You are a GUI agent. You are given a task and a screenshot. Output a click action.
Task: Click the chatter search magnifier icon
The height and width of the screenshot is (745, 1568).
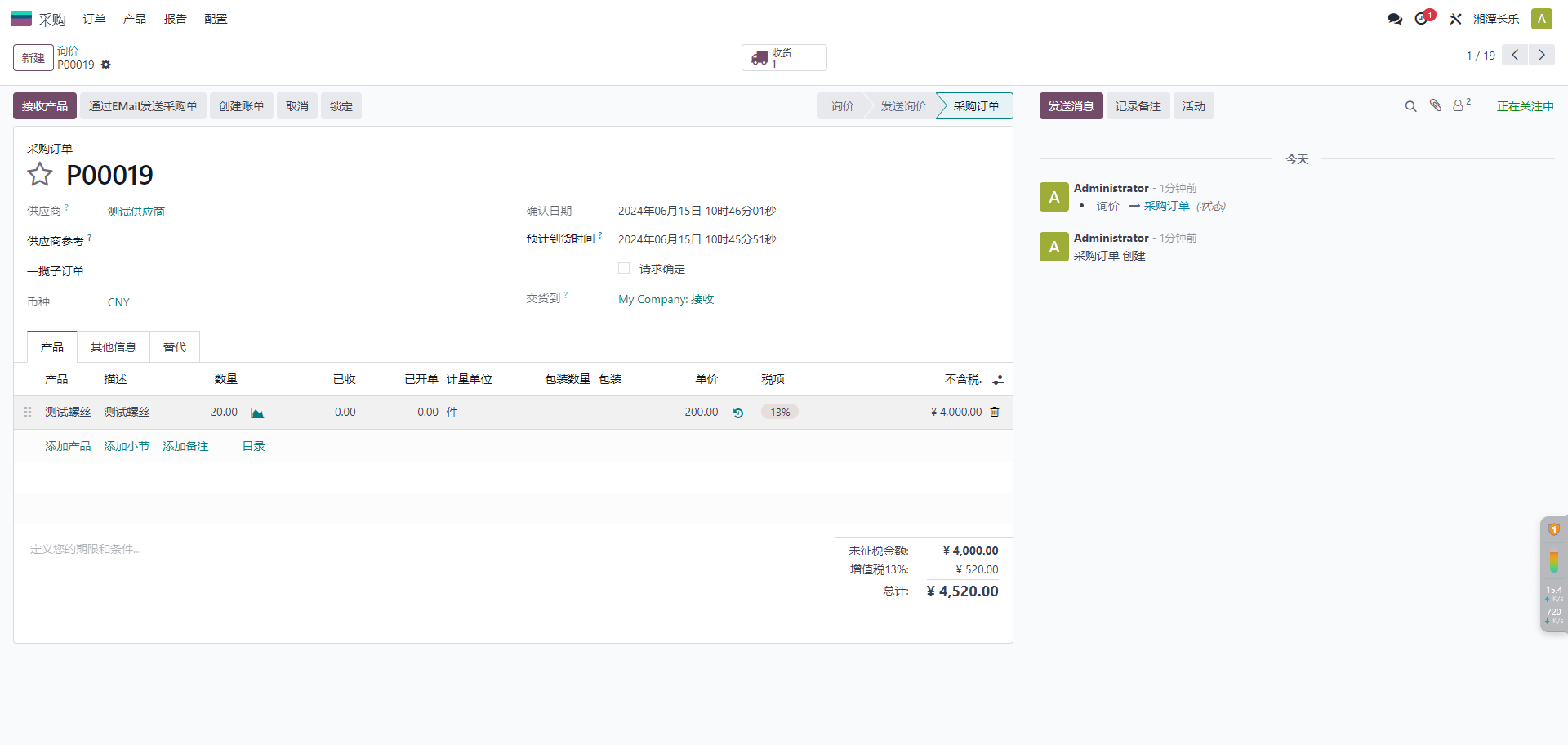coord(1410,106)
